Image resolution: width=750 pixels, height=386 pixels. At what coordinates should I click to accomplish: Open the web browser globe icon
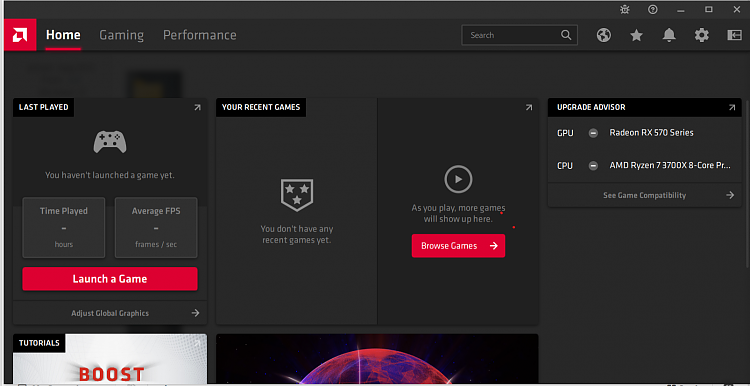pos(604,35)
